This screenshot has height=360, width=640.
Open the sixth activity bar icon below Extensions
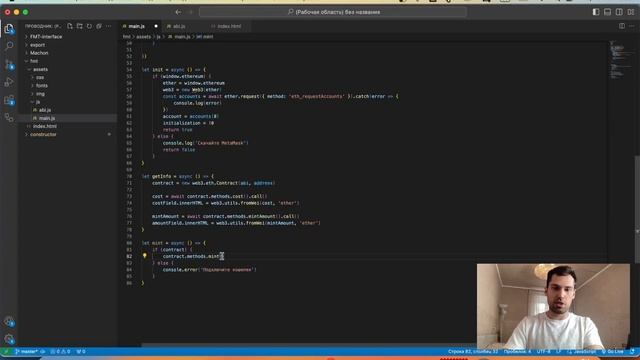[x=9, y=118]
